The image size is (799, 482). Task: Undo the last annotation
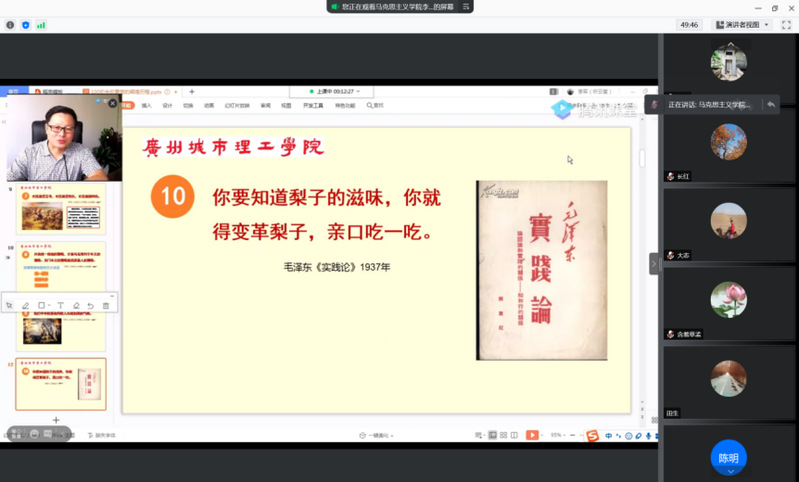(91, 306)
